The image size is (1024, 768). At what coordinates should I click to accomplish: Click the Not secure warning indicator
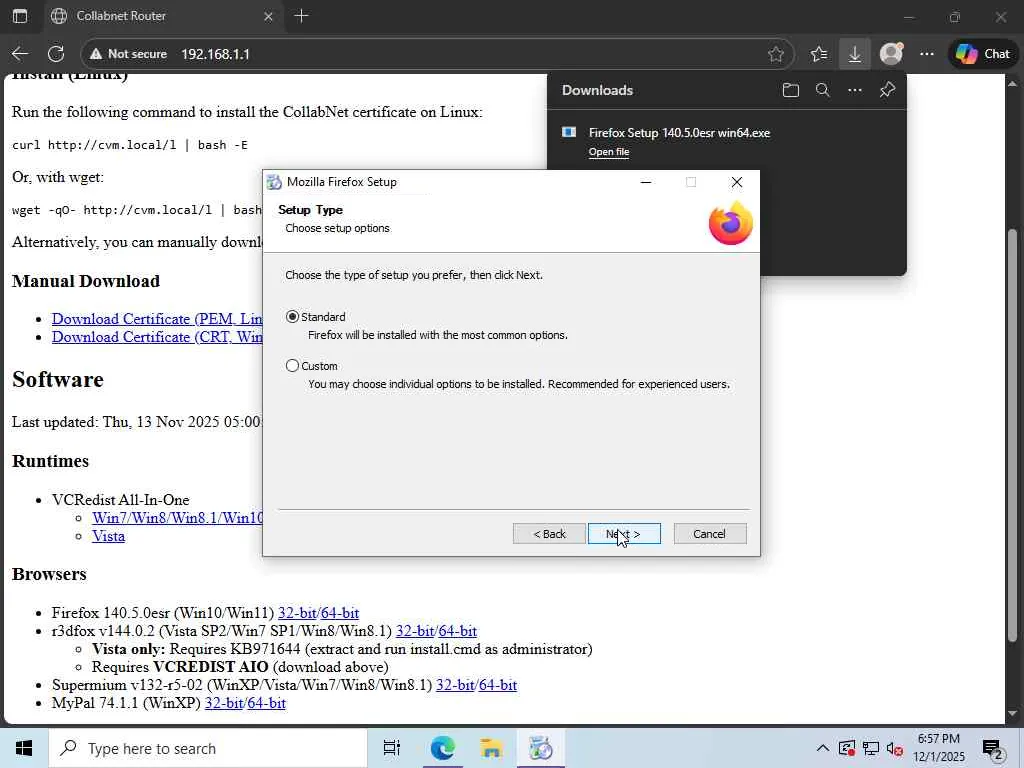(x=129, y=54)
